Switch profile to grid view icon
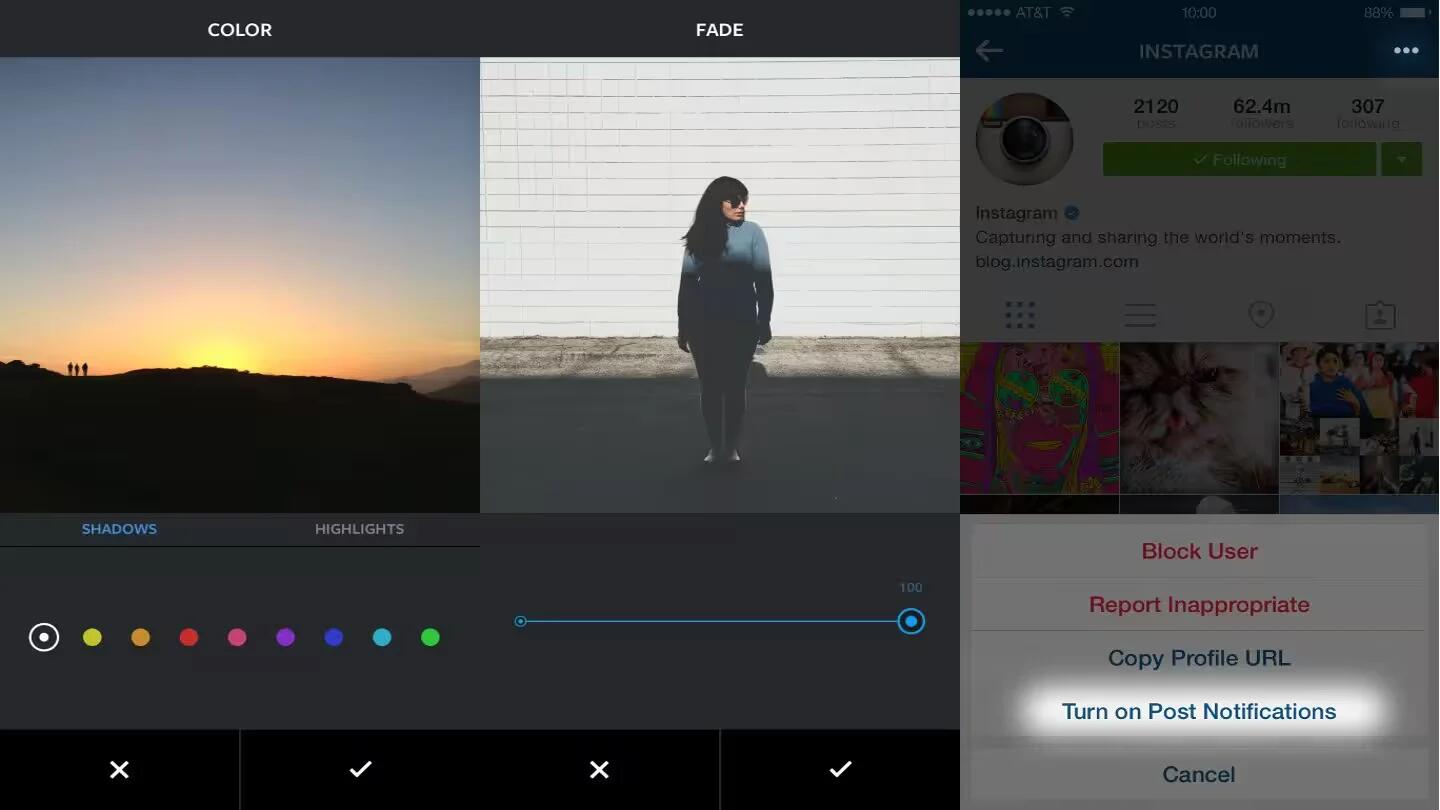The image size is (1440, 810). coord(1020,315)
